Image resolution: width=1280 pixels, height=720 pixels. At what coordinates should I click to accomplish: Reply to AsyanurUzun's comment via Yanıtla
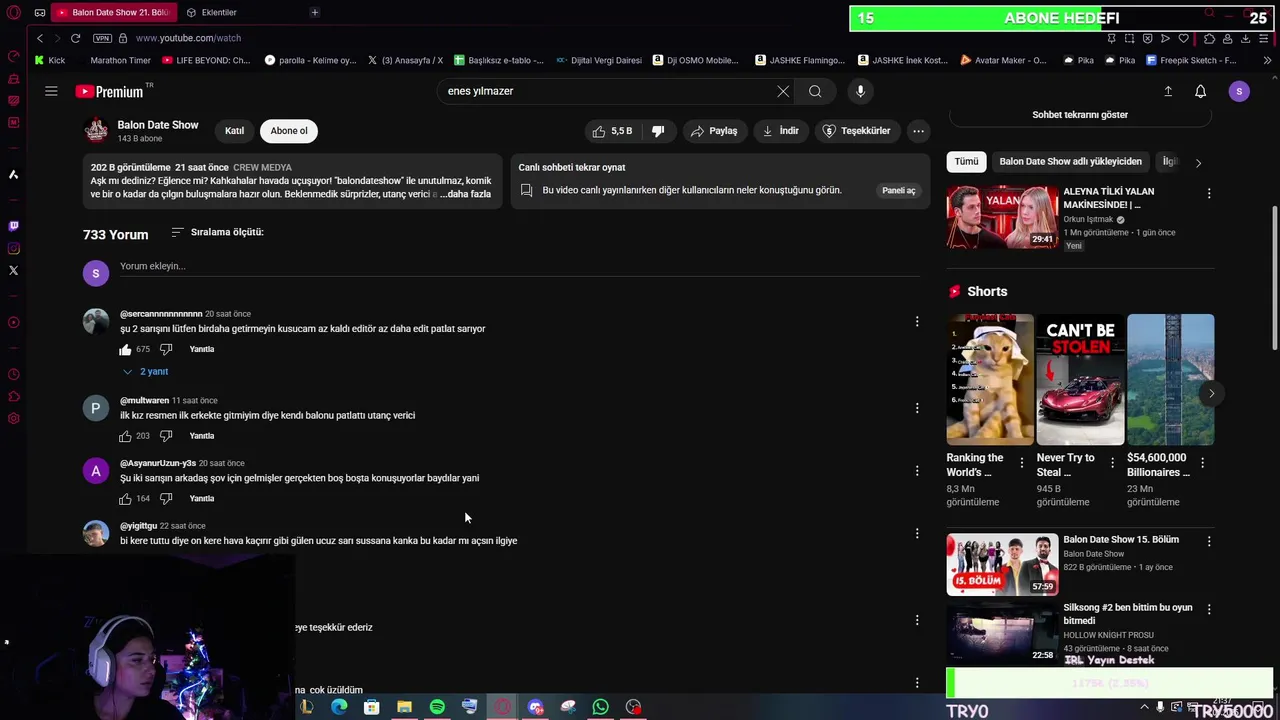tap(202, 498)
